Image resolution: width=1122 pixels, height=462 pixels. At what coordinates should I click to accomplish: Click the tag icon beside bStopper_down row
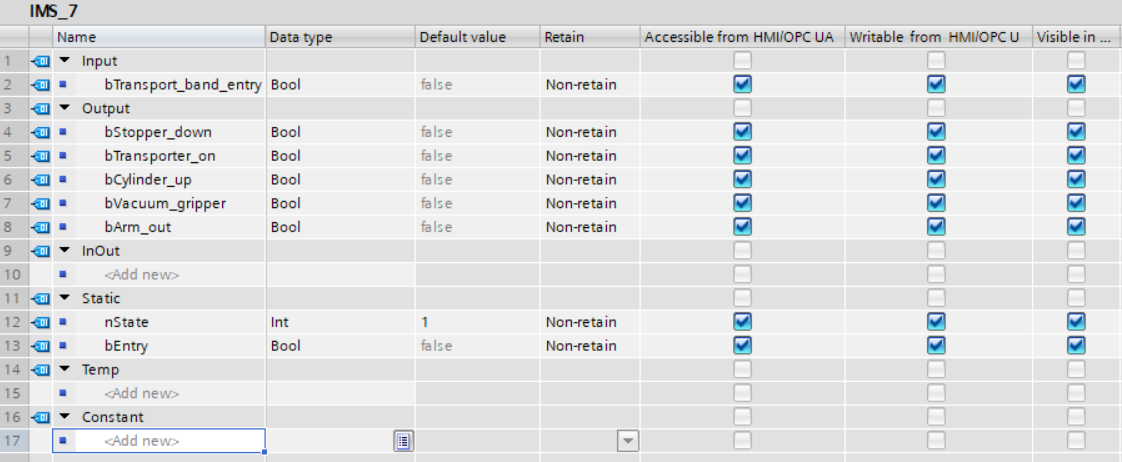(x=41, y=132)
